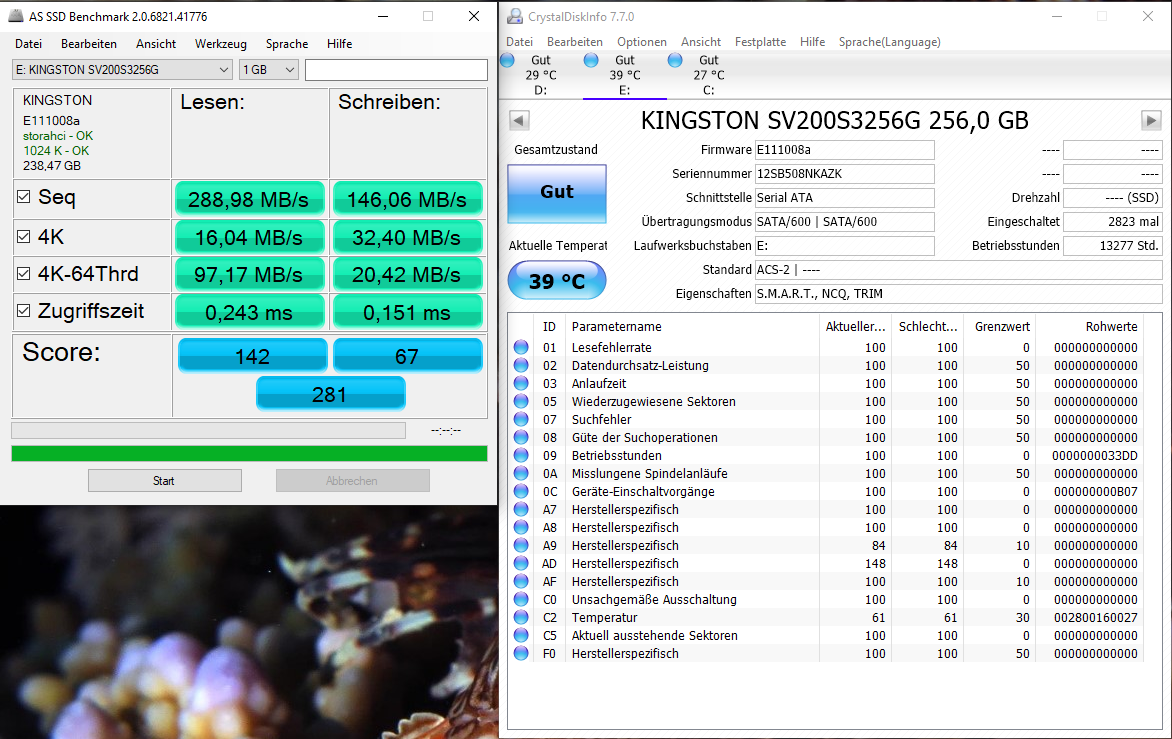
Task: Open Festplatte menu in CrystalDiskInfo
Action: coord(760,42)
